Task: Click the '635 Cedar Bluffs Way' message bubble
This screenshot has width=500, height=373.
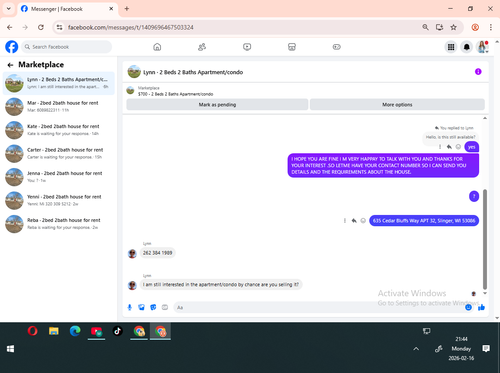Action: 424,221
